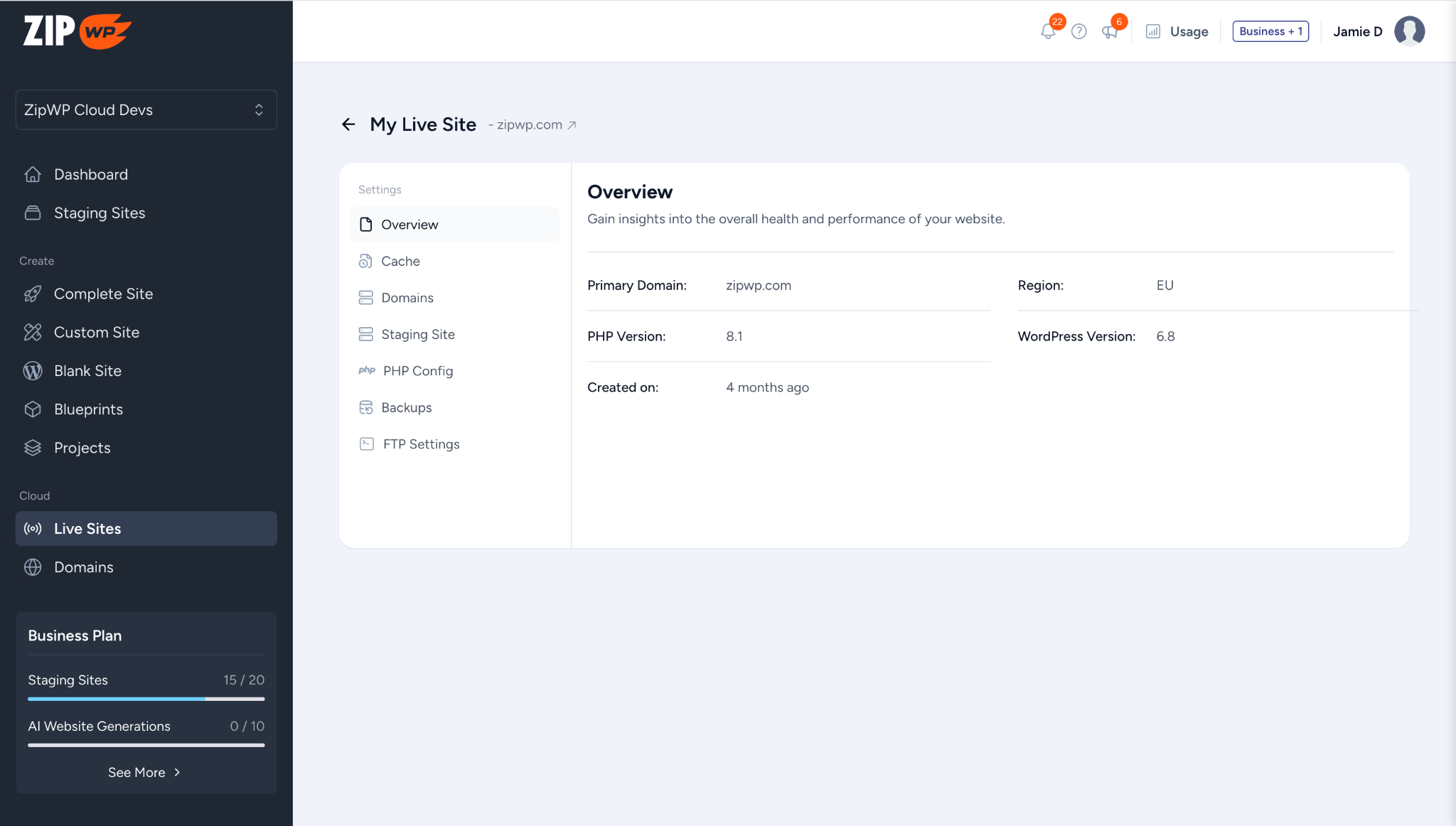Click the Usage chart icon

(x=1153, y=32)
